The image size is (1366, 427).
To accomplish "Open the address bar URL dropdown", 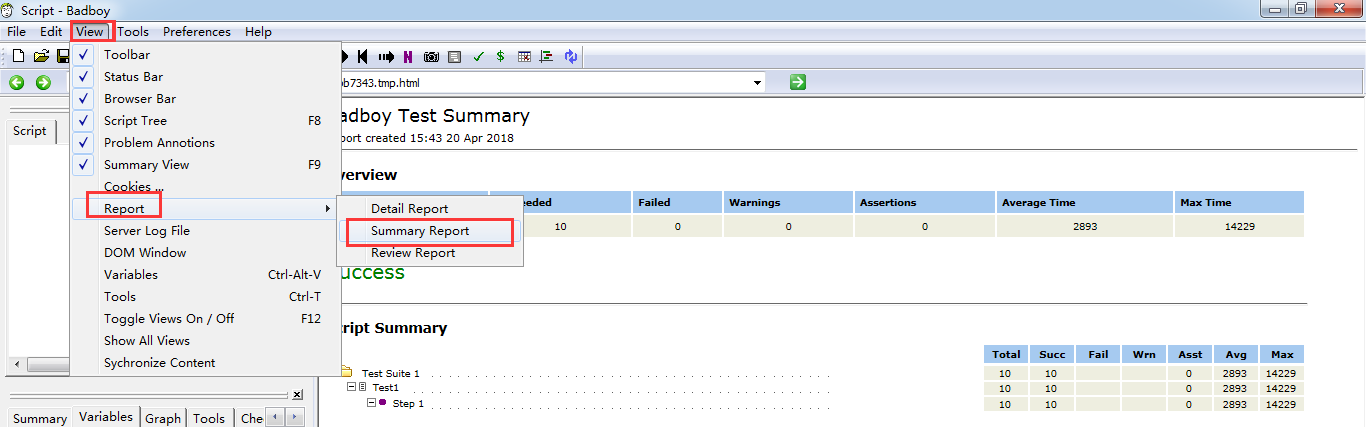I will tap(757, 82).
